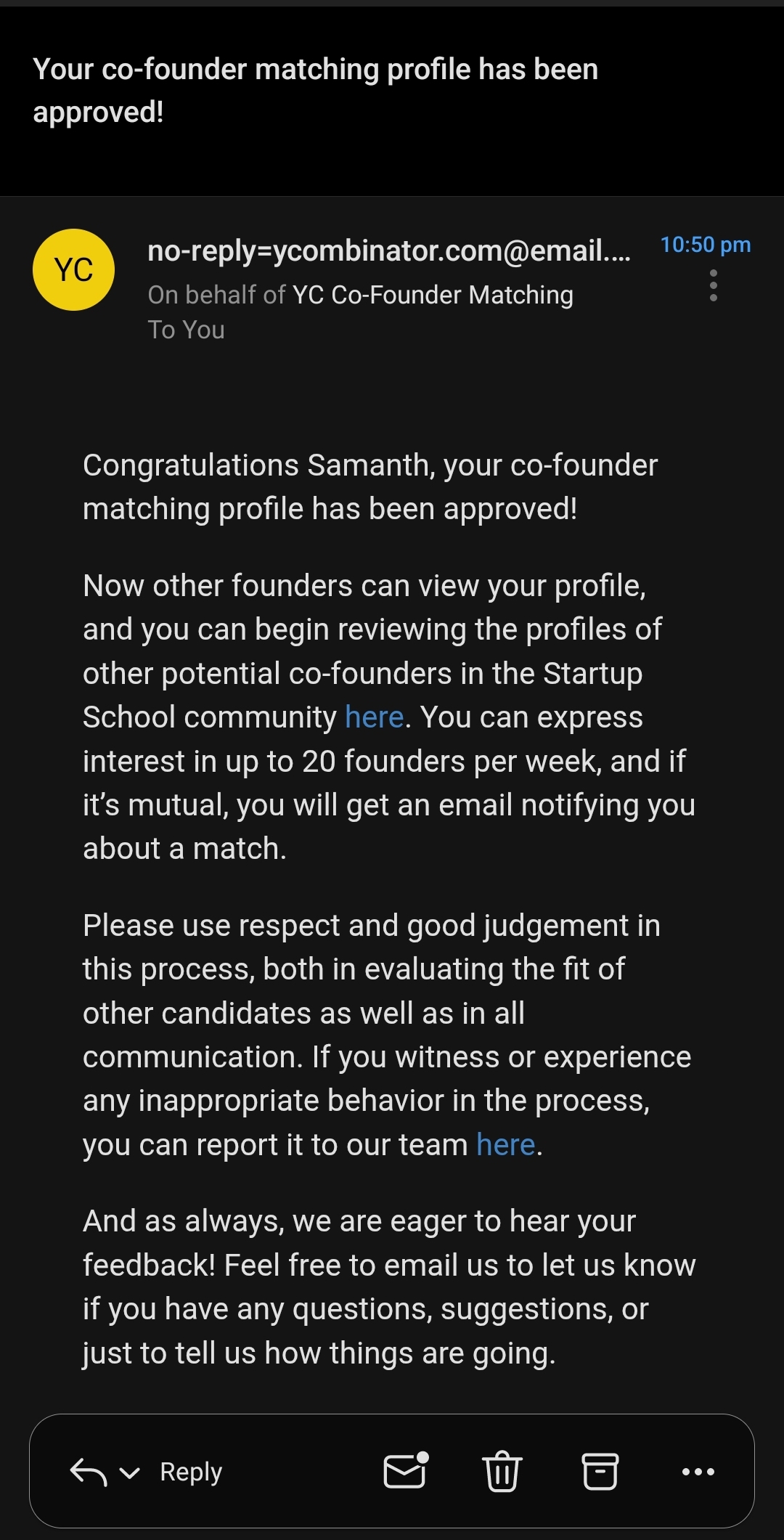The height and width of the screenshot is (1540, 784).
Task: Tap the 'eager to hear your feedback' paragraph
Action: tap(388, 1287)
